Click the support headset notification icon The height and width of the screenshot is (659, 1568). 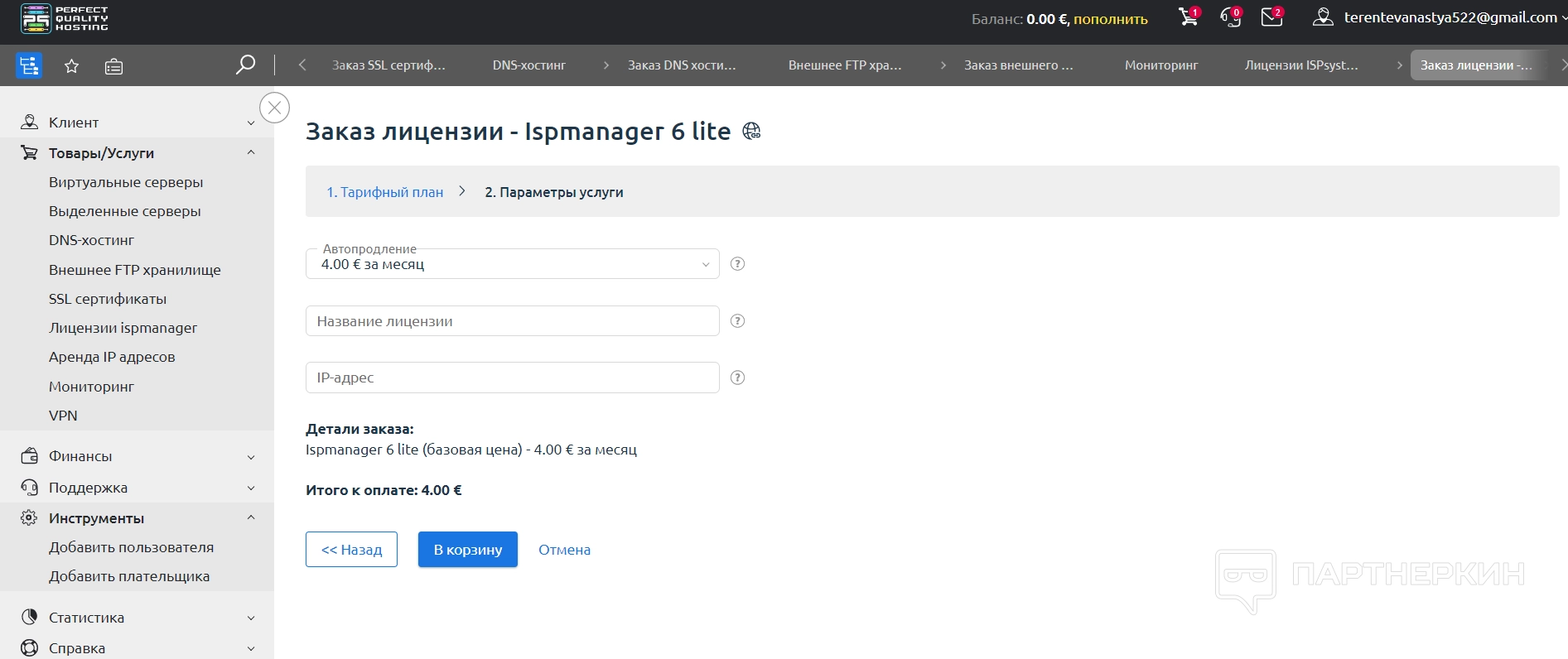coord(1230,17)
